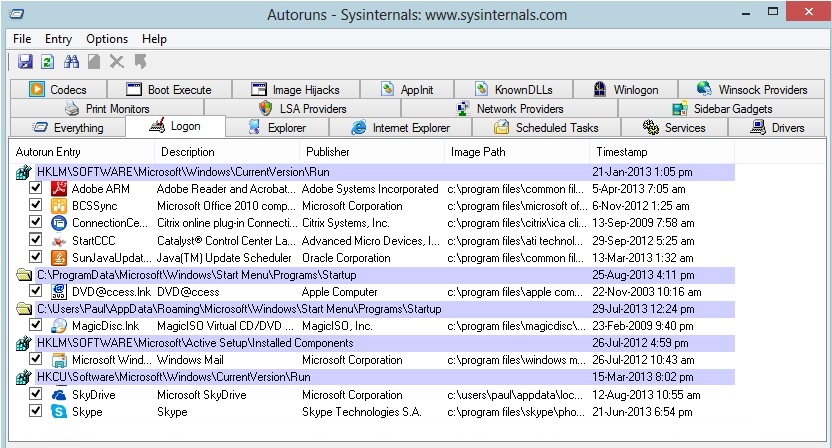
Task: Open the Sidebar Gadgets tab
Action: [x=722, y=109]
